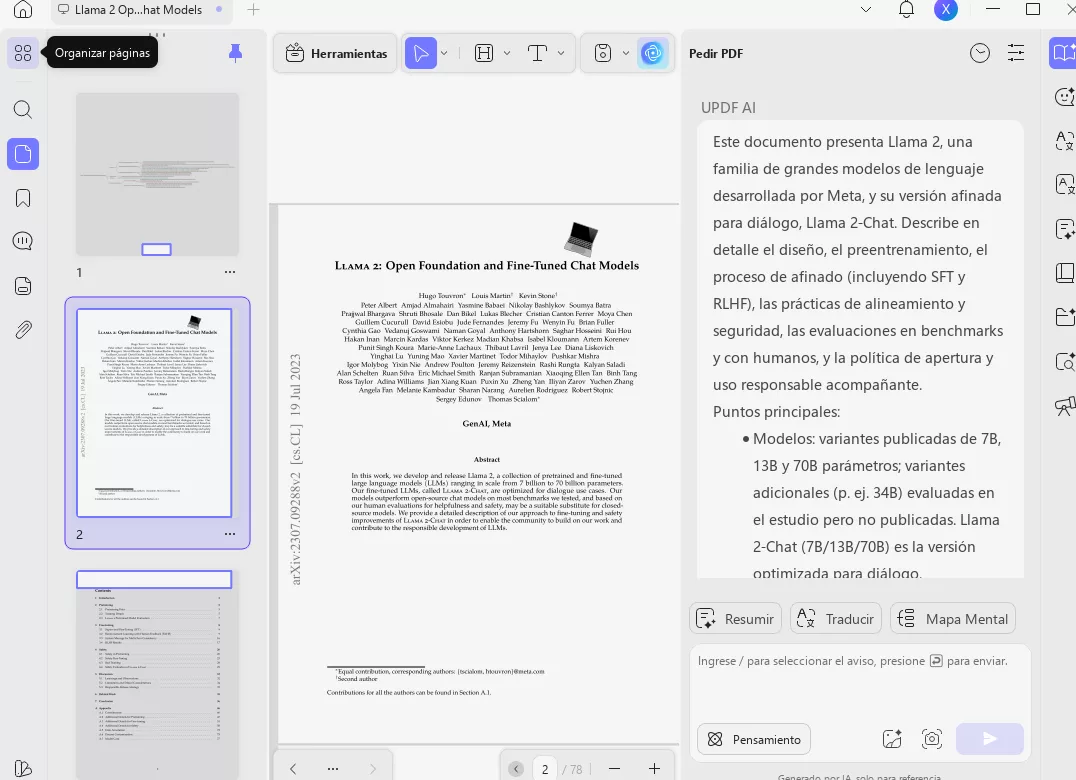Open chat history clock icon
1076x780 pixels.
[x=979, y=53]
